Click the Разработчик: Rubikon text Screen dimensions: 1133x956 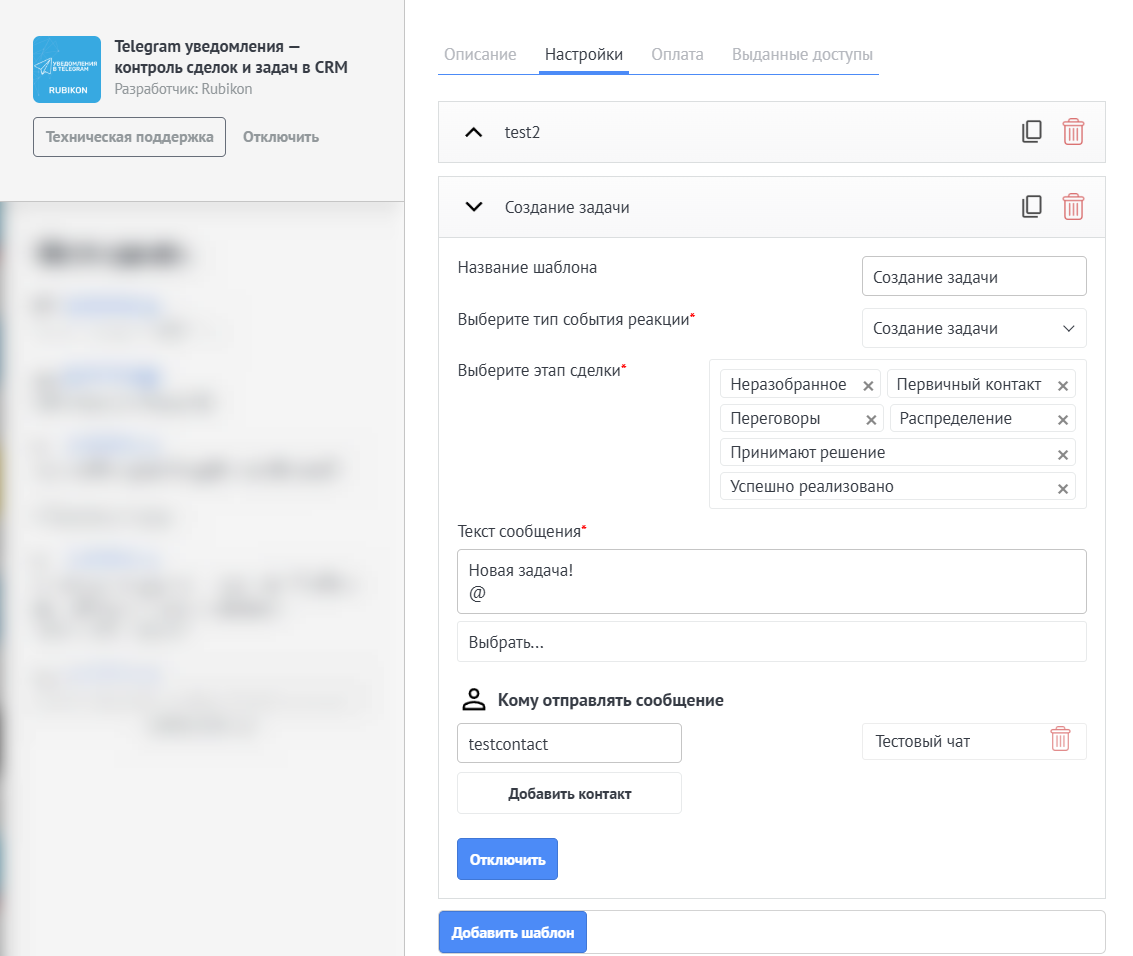[x=184, y=89]
